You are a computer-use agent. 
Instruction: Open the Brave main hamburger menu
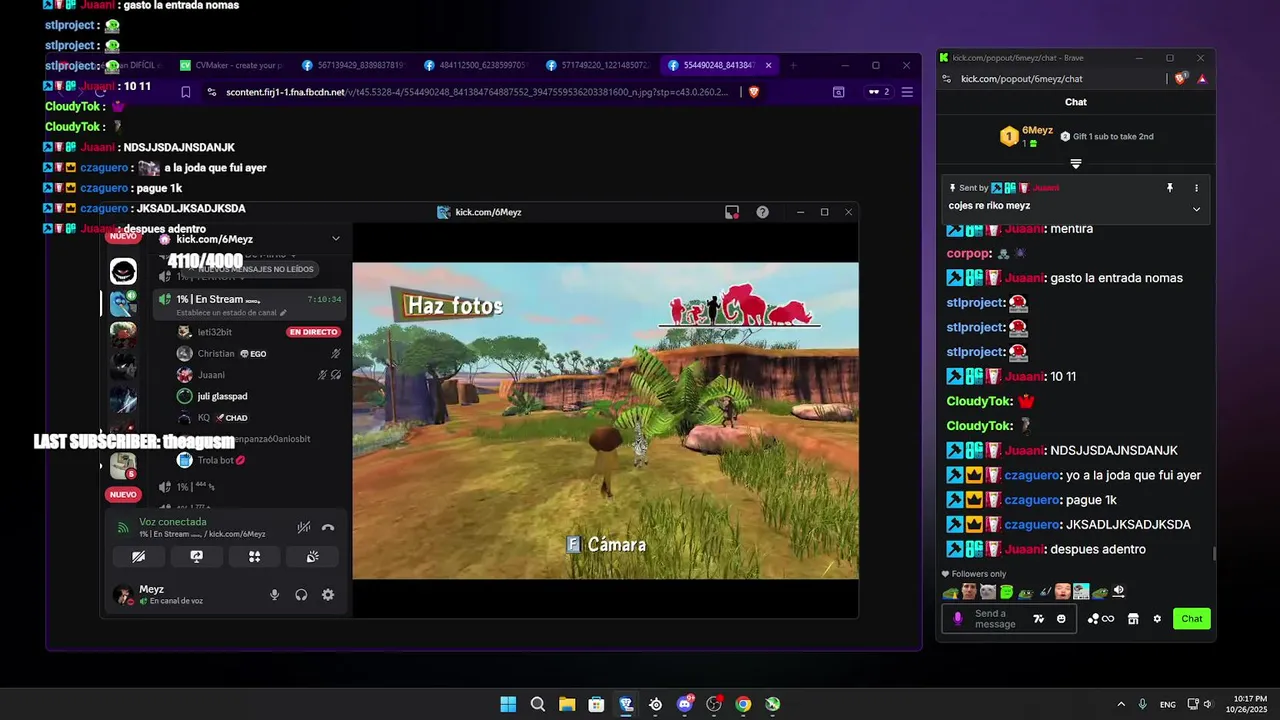coord(907,92)
